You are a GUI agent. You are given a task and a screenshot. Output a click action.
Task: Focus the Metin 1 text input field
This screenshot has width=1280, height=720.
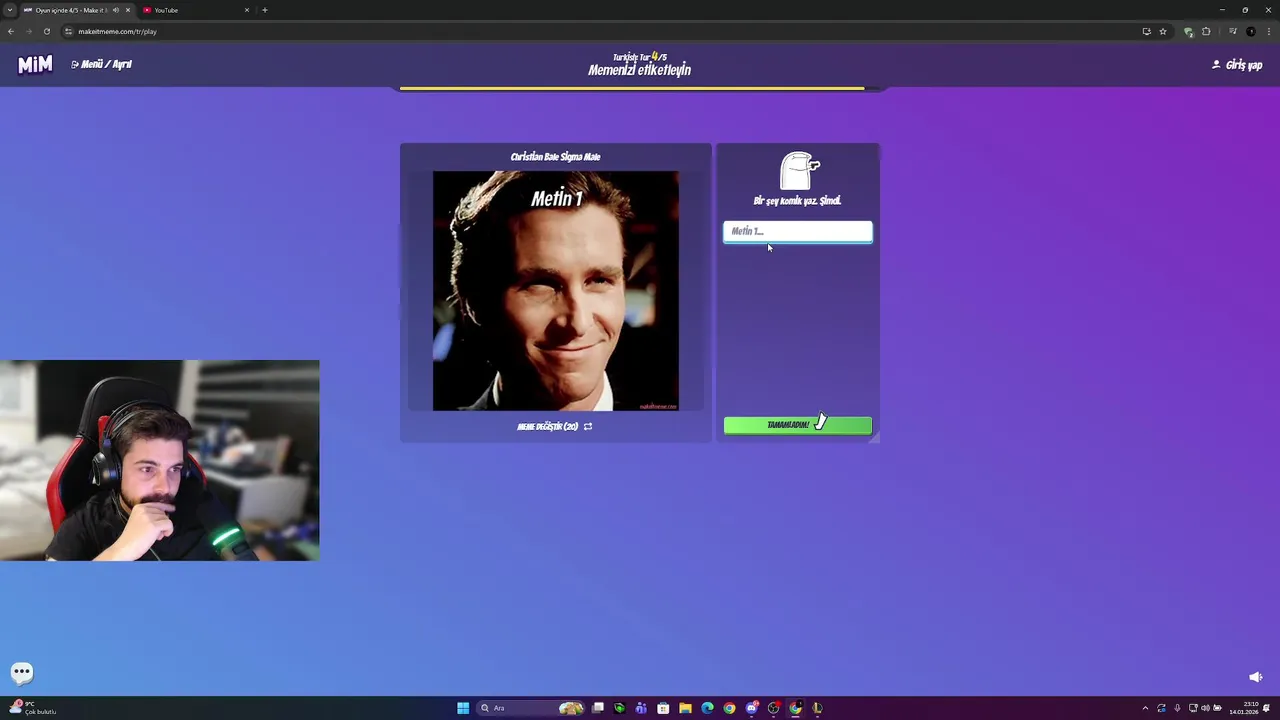coord(798,232)
